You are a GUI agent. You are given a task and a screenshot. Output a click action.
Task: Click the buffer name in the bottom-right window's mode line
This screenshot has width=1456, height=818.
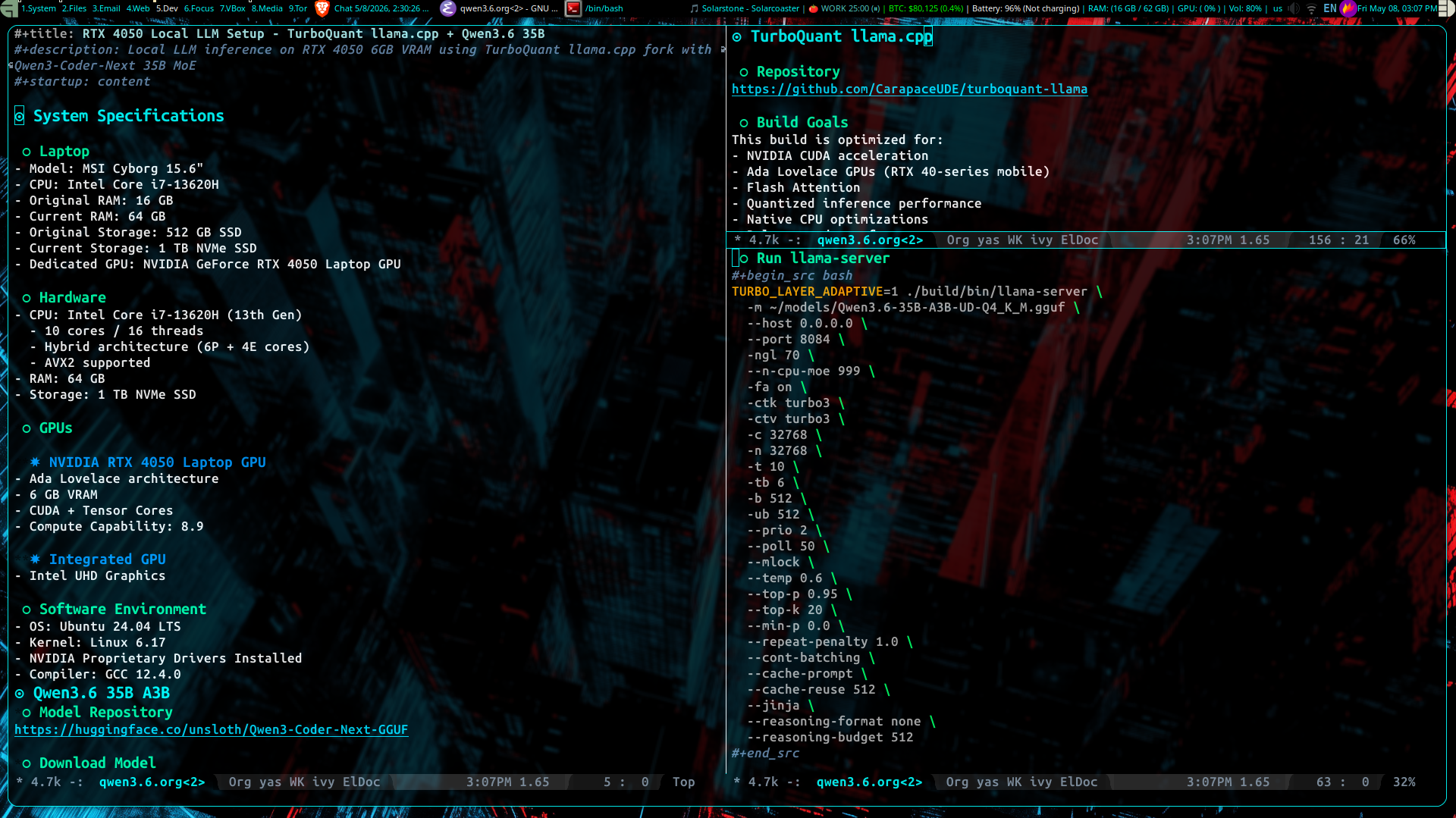point(869,782)
